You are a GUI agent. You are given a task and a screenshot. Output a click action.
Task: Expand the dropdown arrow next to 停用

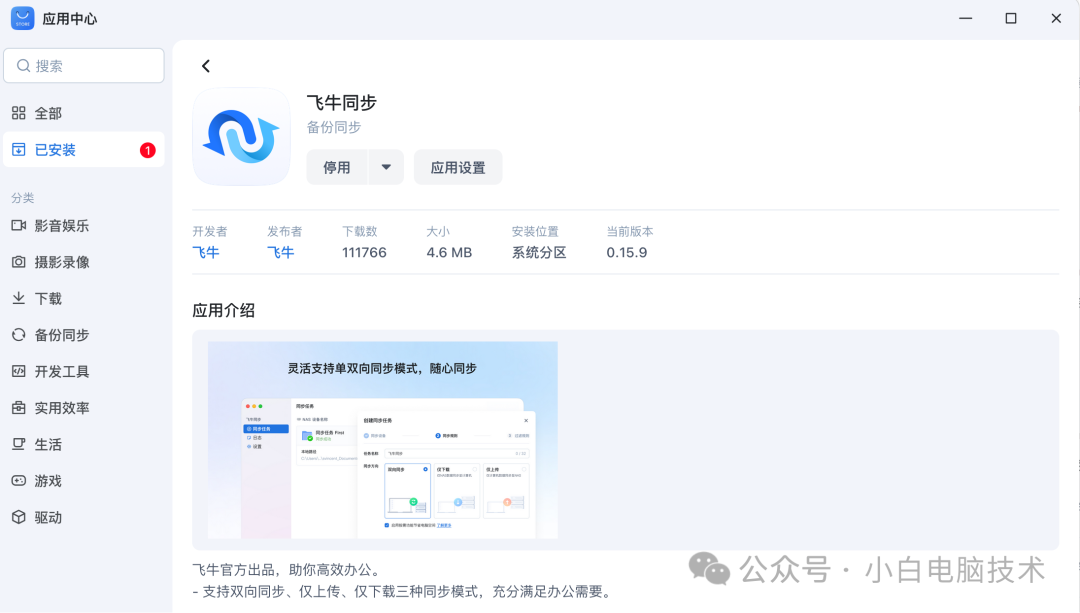pyautogui.click(x=386, y=167)
